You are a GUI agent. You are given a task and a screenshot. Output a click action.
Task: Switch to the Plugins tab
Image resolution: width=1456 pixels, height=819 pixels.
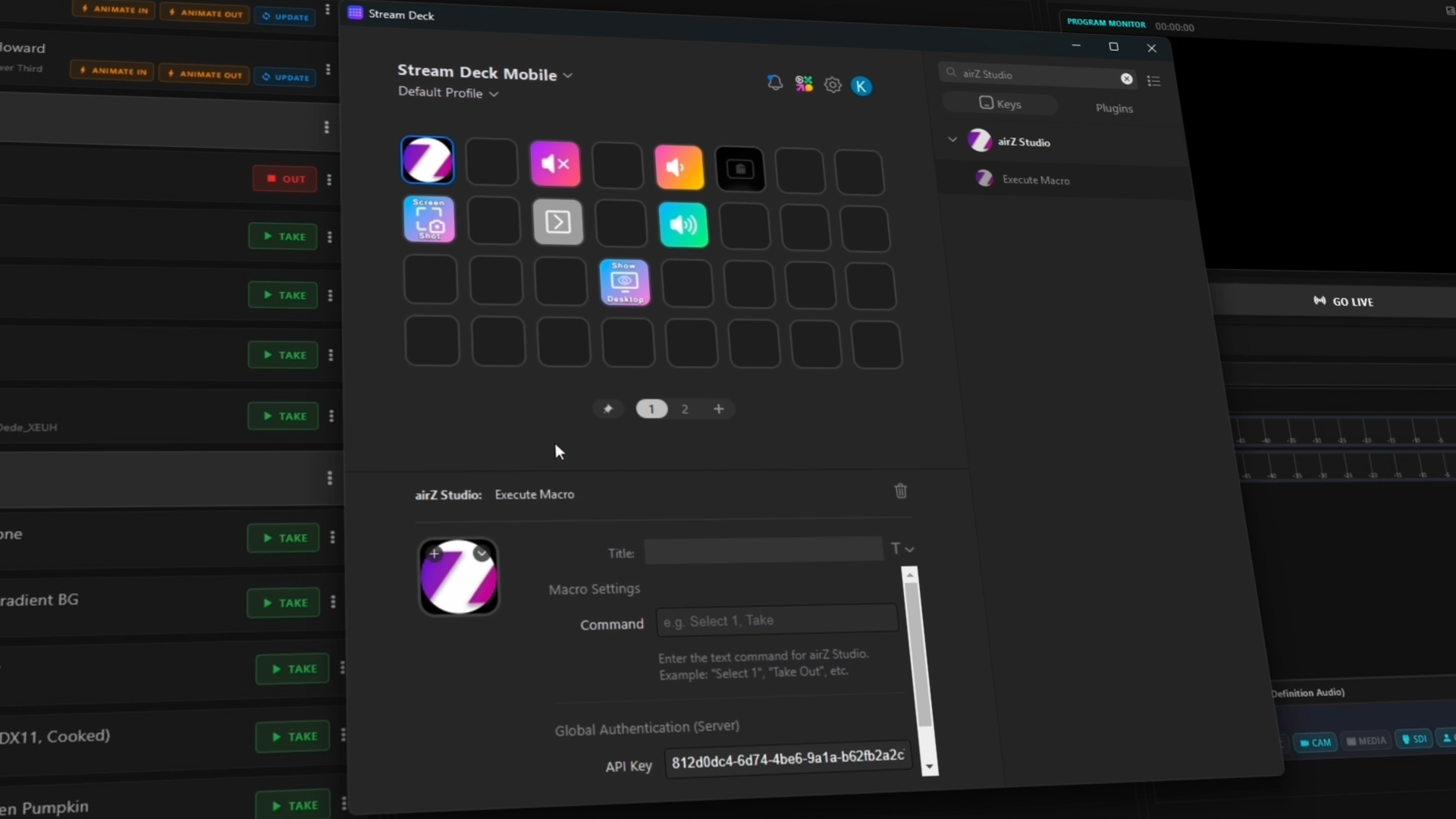pos(1114,108)
